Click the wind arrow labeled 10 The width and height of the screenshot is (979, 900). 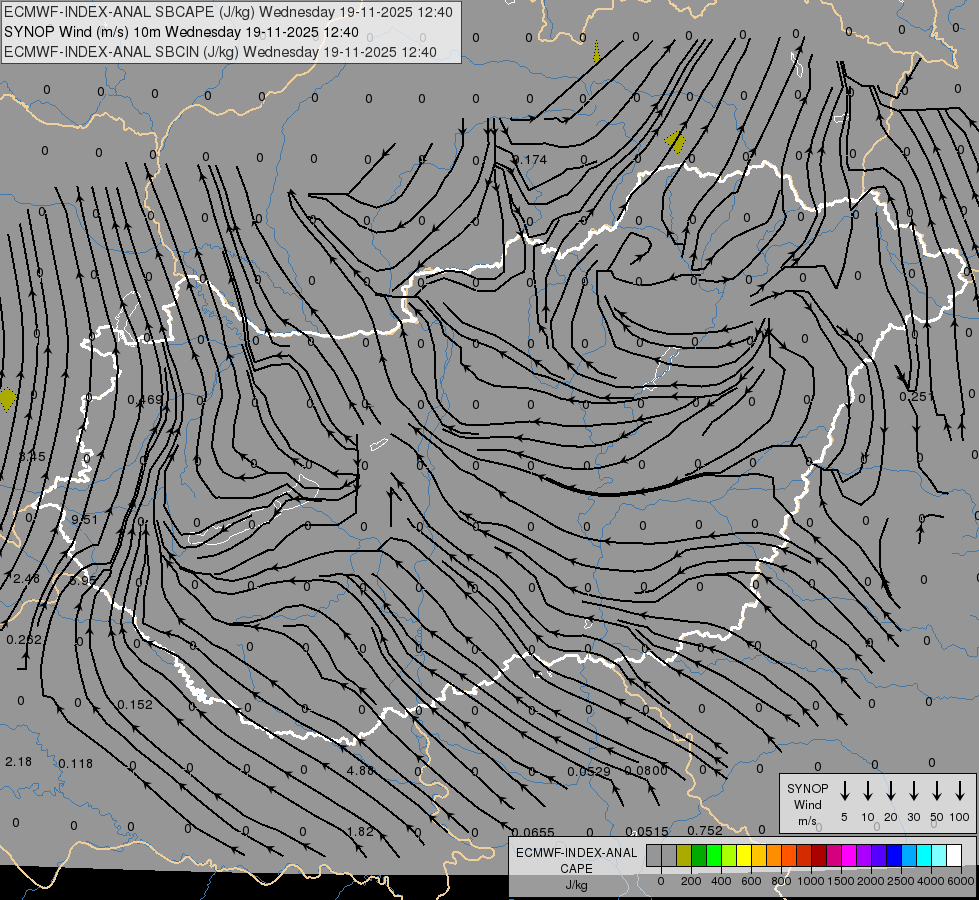coord(867,791)
